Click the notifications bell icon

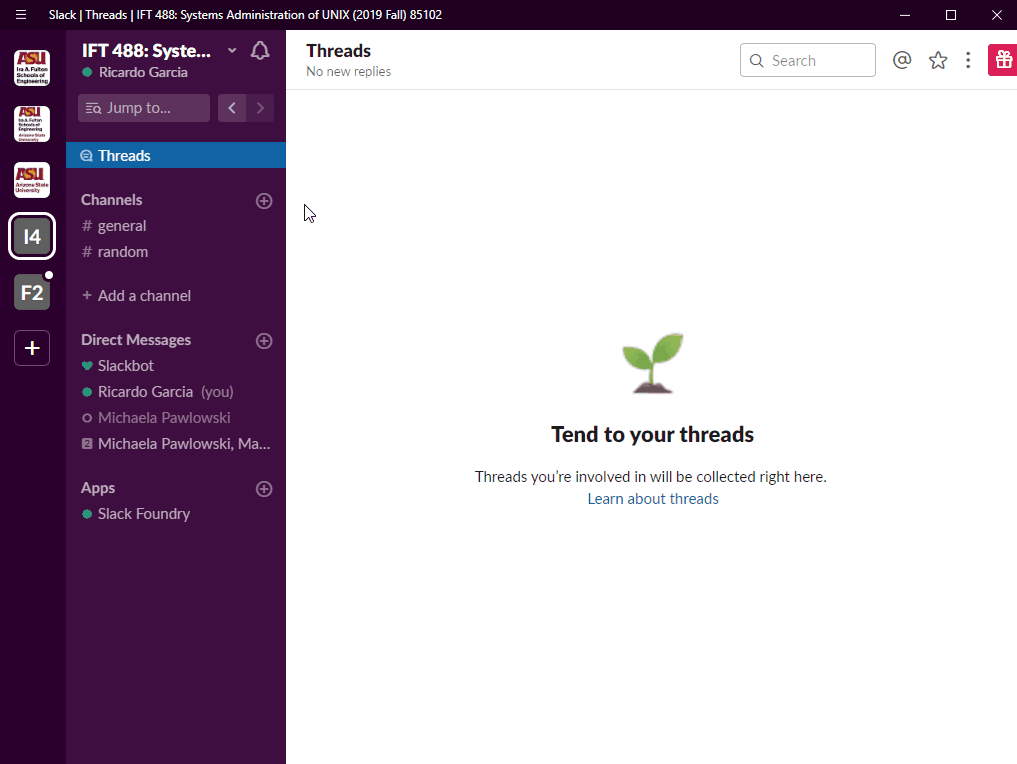coord(260,51)
